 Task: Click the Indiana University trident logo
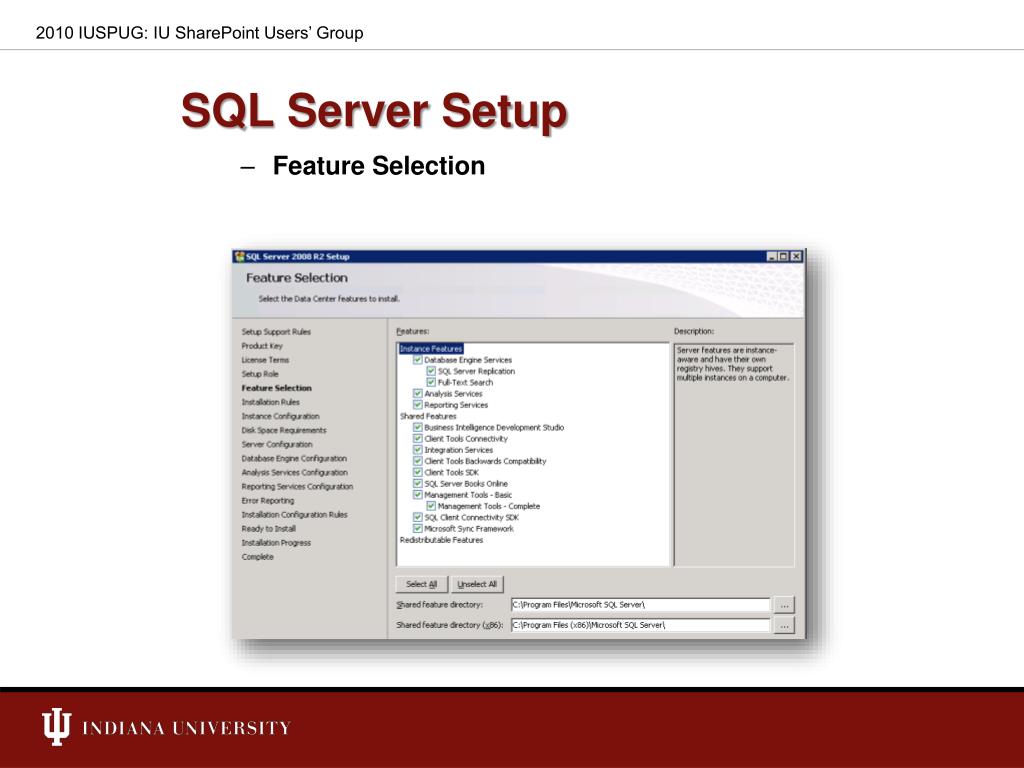point(56,726)
